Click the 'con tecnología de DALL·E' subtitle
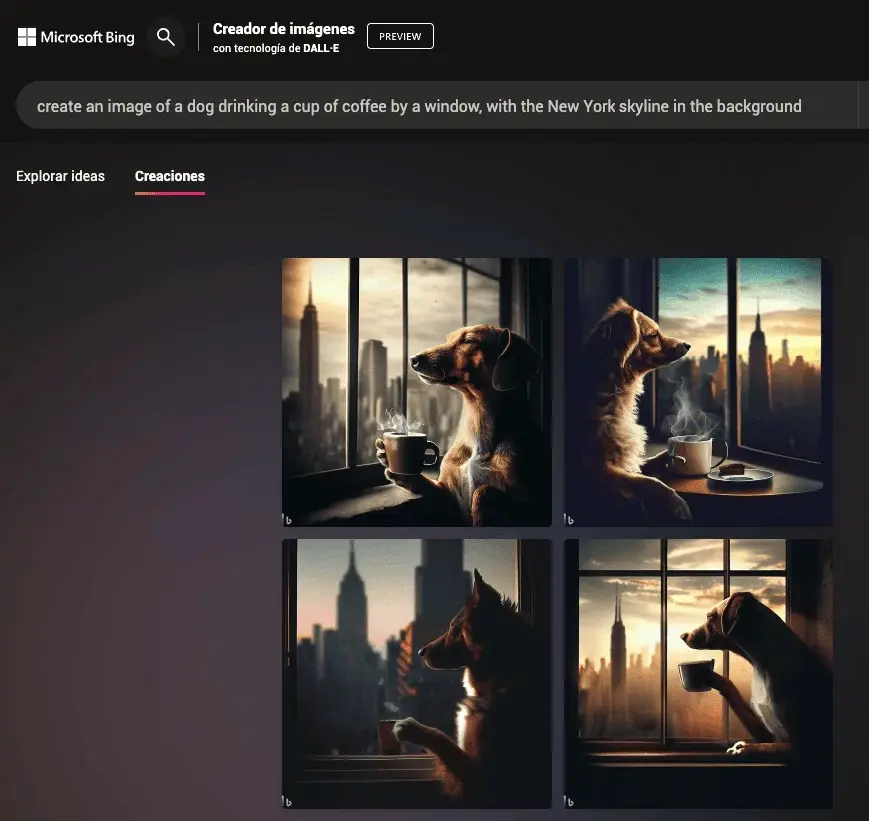The width and height of the screenshot is (869, 821). (275, 48)
